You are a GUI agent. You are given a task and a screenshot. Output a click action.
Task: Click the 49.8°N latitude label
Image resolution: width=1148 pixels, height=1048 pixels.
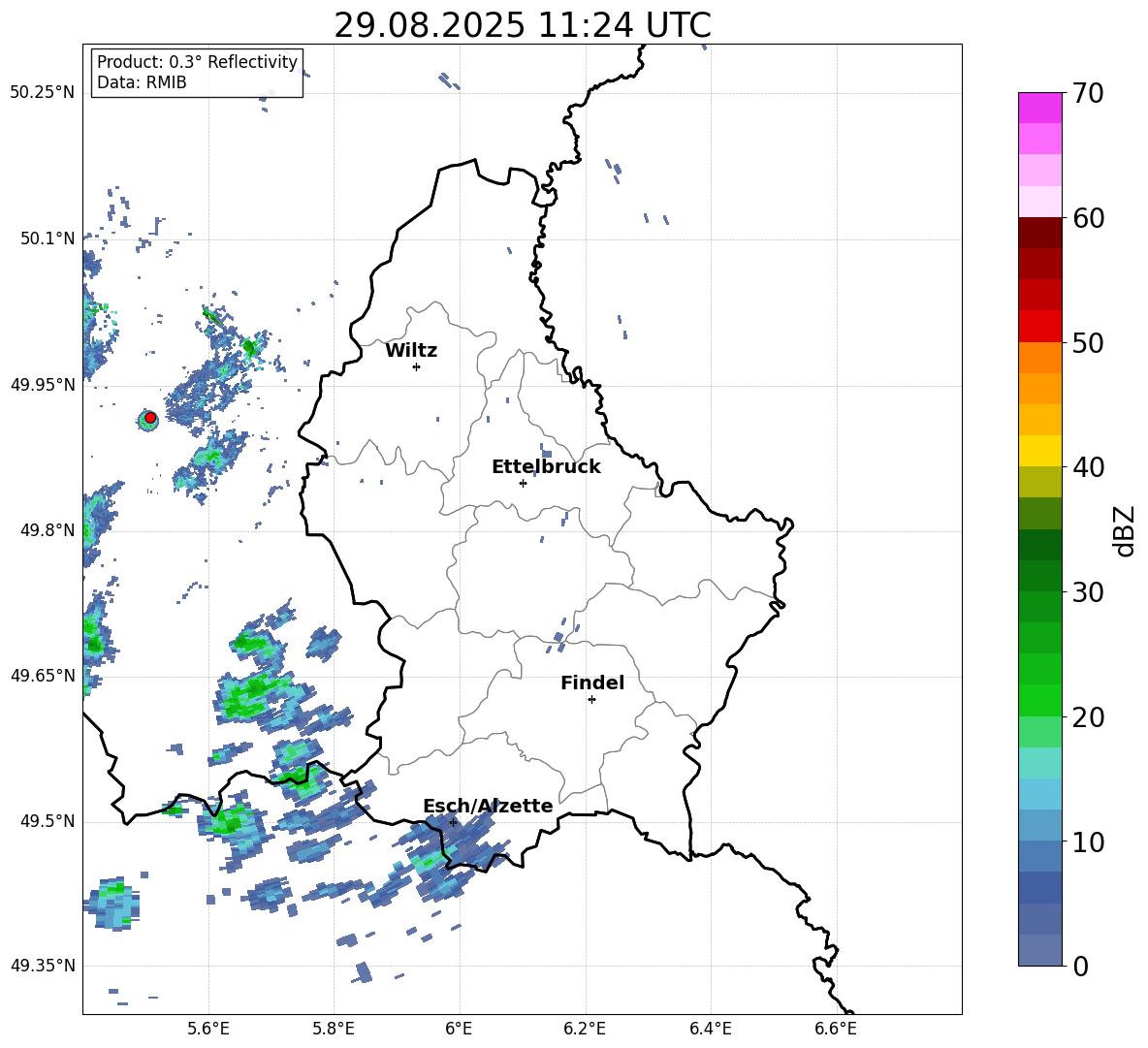pos(48,530)
